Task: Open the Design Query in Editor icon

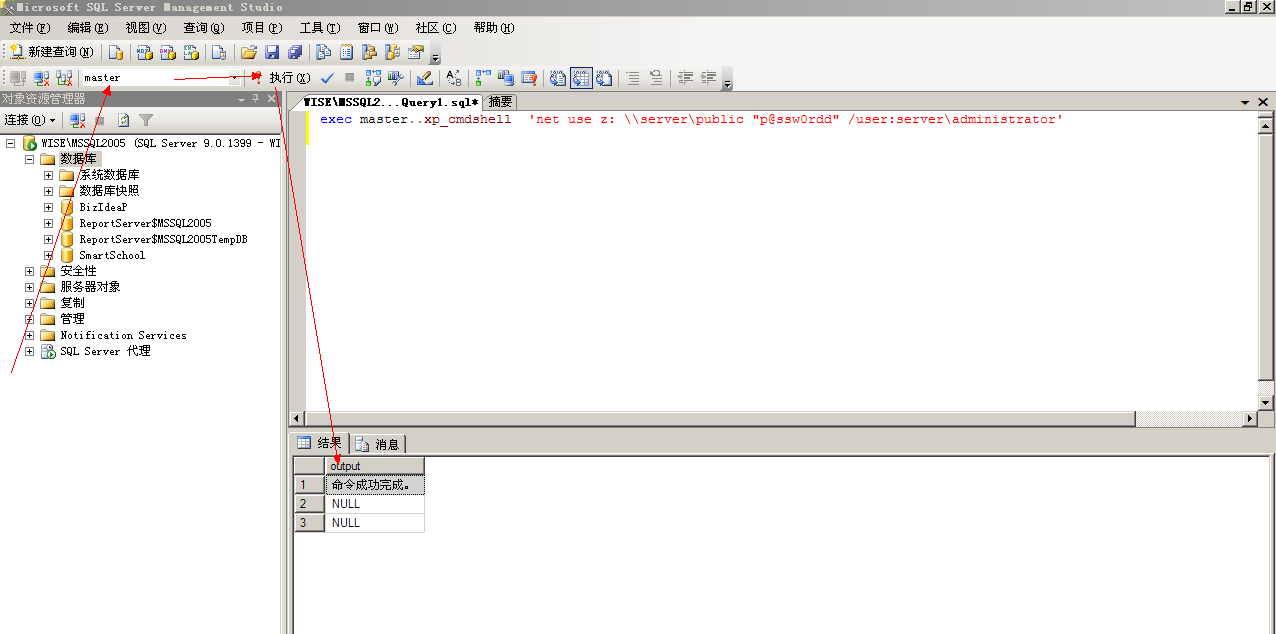Action: tap(425, 78)
